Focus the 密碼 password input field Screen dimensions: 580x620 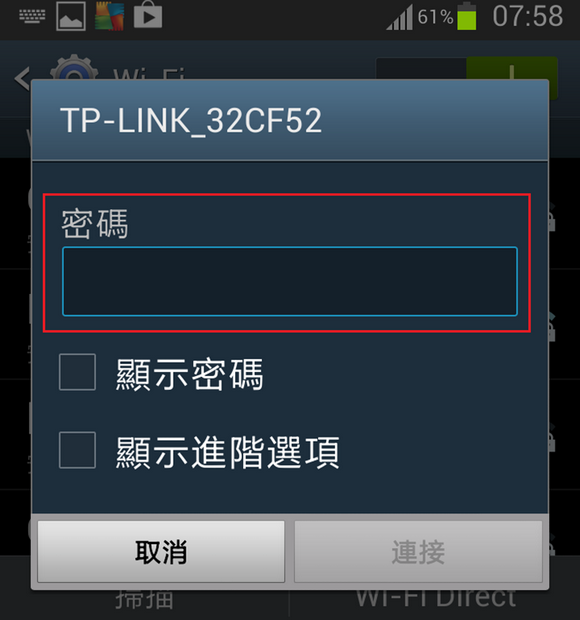[290, 281]
